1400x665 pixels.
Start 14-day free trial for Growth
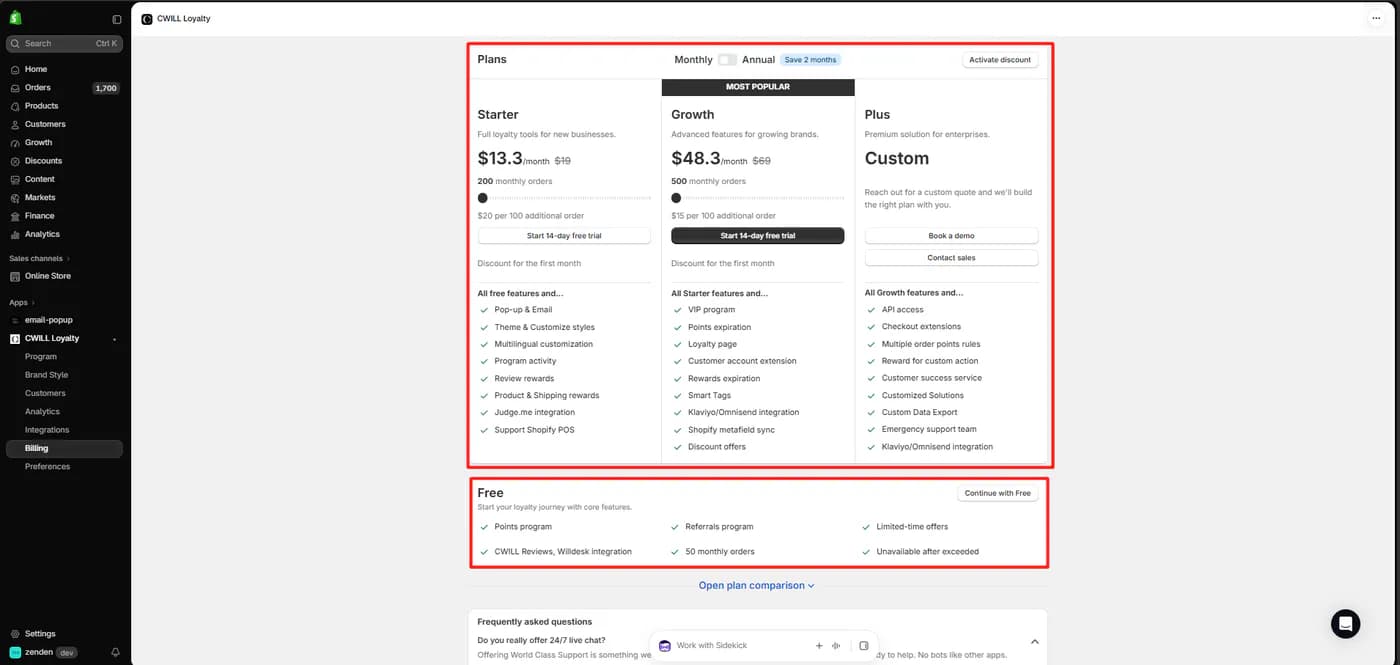(758, 236)
